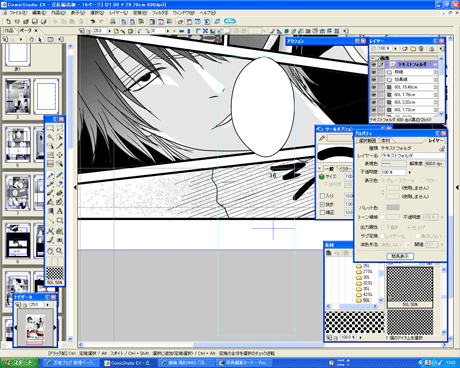This screenshot has height=368, width=460.
Task: Click the Undo arrow in main toolbar
Action: [x=93, y=21]
